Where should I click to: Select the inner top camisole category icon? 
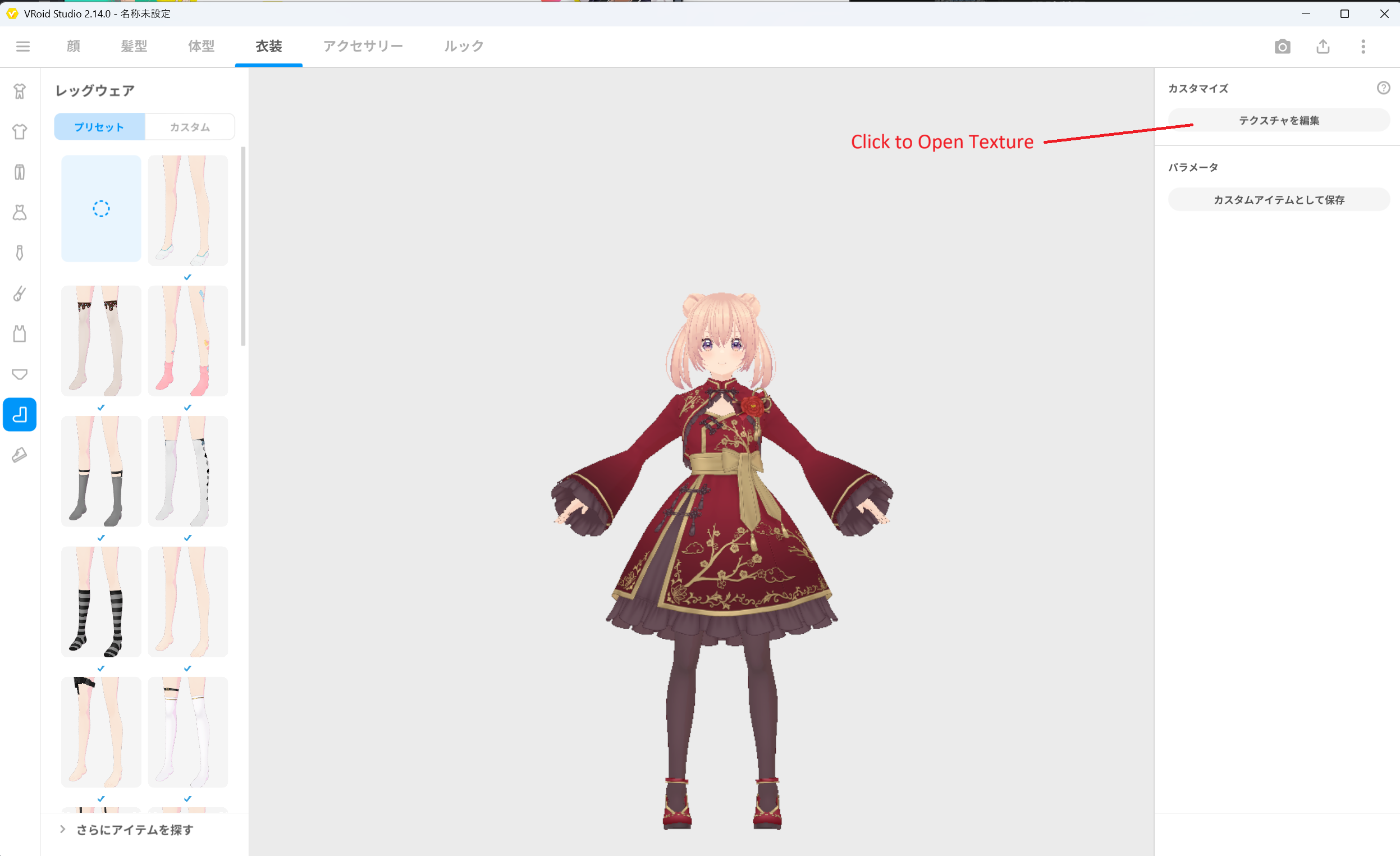coord(20,333)
